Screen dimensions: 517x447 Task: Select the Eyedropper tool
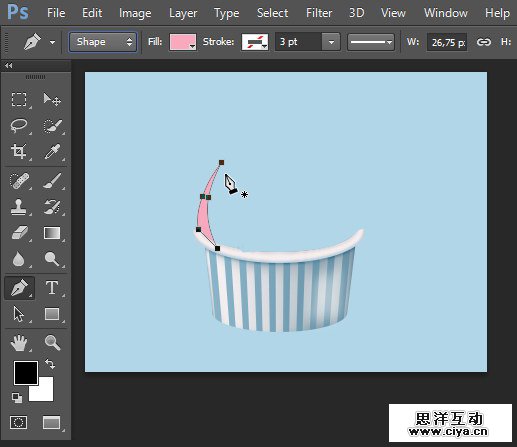[x=52, y=152]
